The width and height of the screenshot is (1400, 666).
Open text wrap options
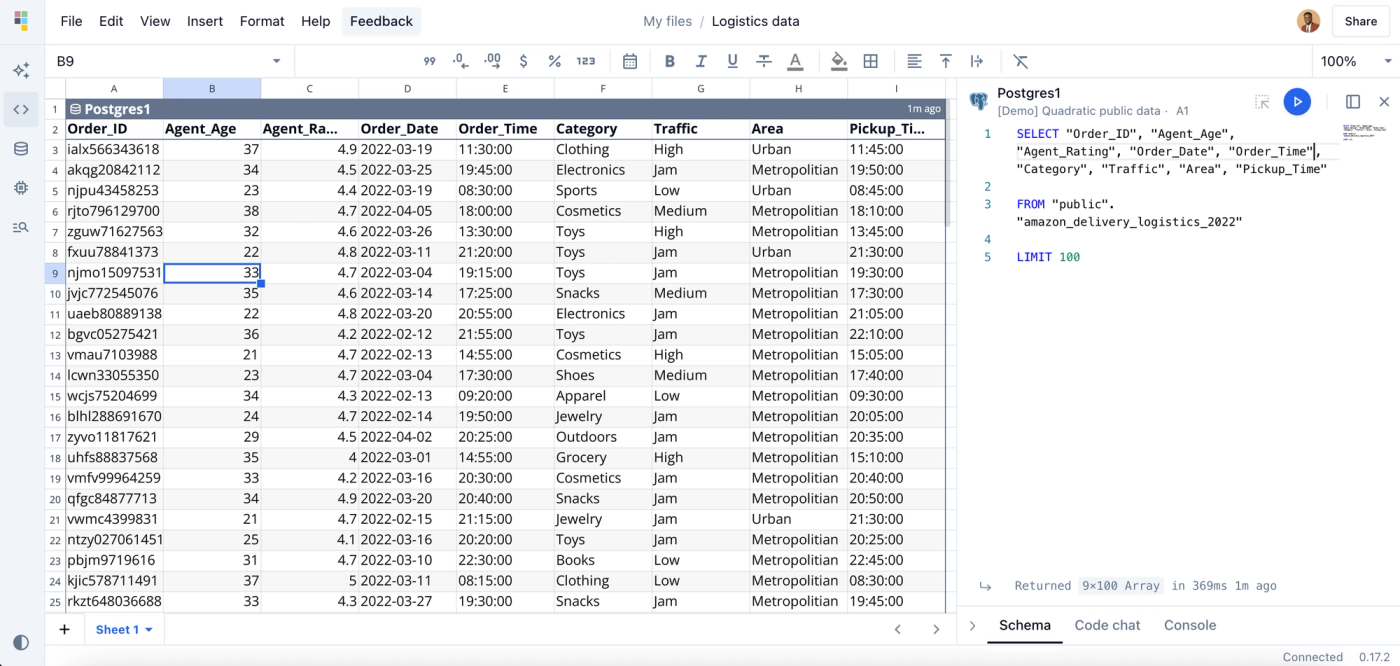(x=977, y=61)
